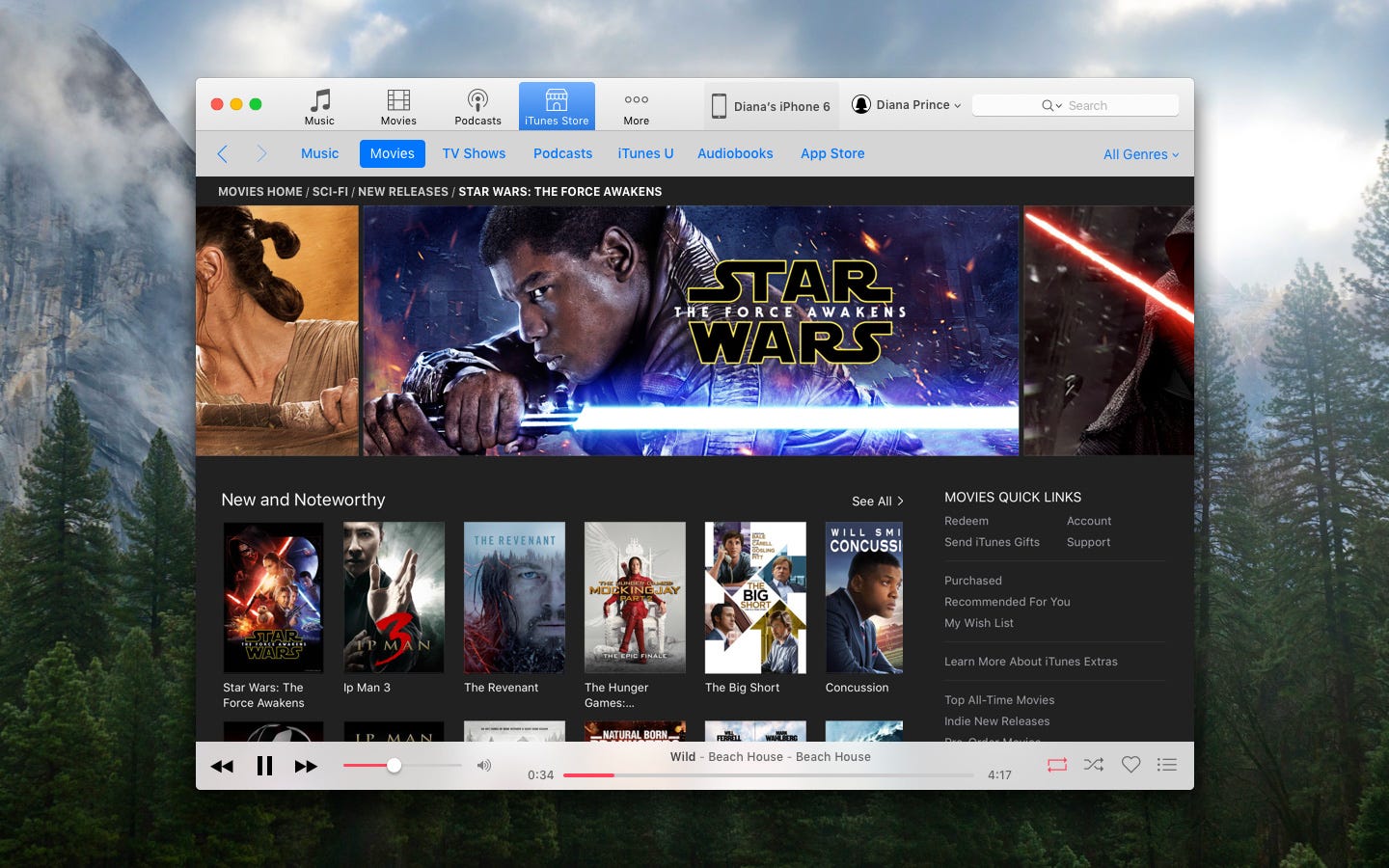
Task: Open the search magnifier options dropdown
Action: pos(1051,106)
